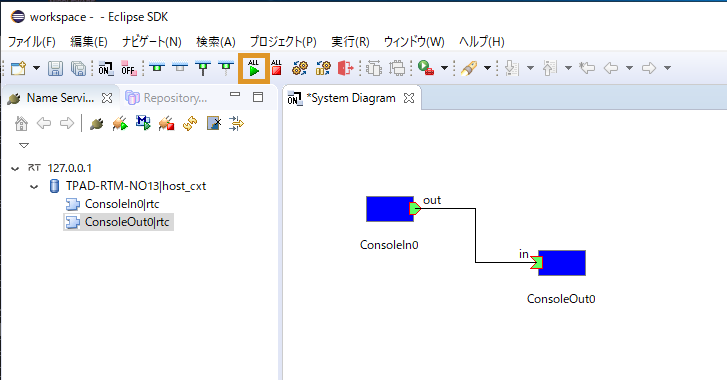727x380 pixels.
Task: Click the home icon in Name Service view
Action: tap(21, 124)
